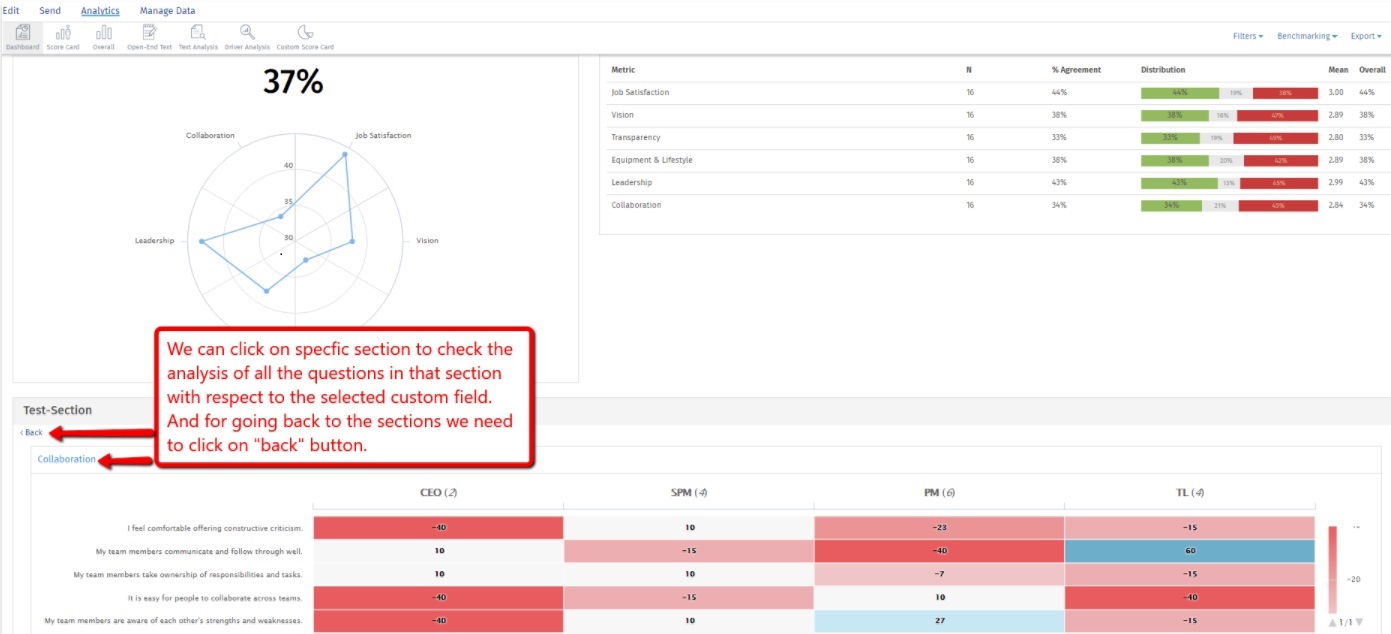Viewport: 1391px width, 634px height.
Task: Switch to the Edit menu
Action: click(x=10, y=10)
